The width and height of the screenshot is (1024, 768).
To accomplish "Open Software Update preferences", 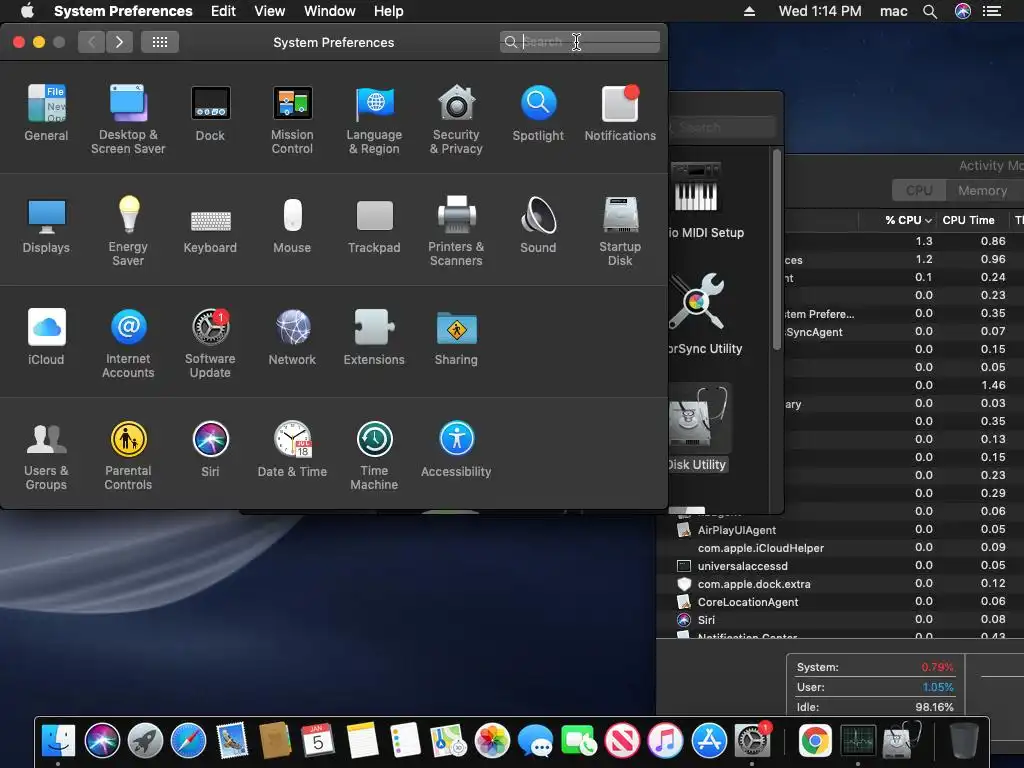I will (x=210, y=344).
